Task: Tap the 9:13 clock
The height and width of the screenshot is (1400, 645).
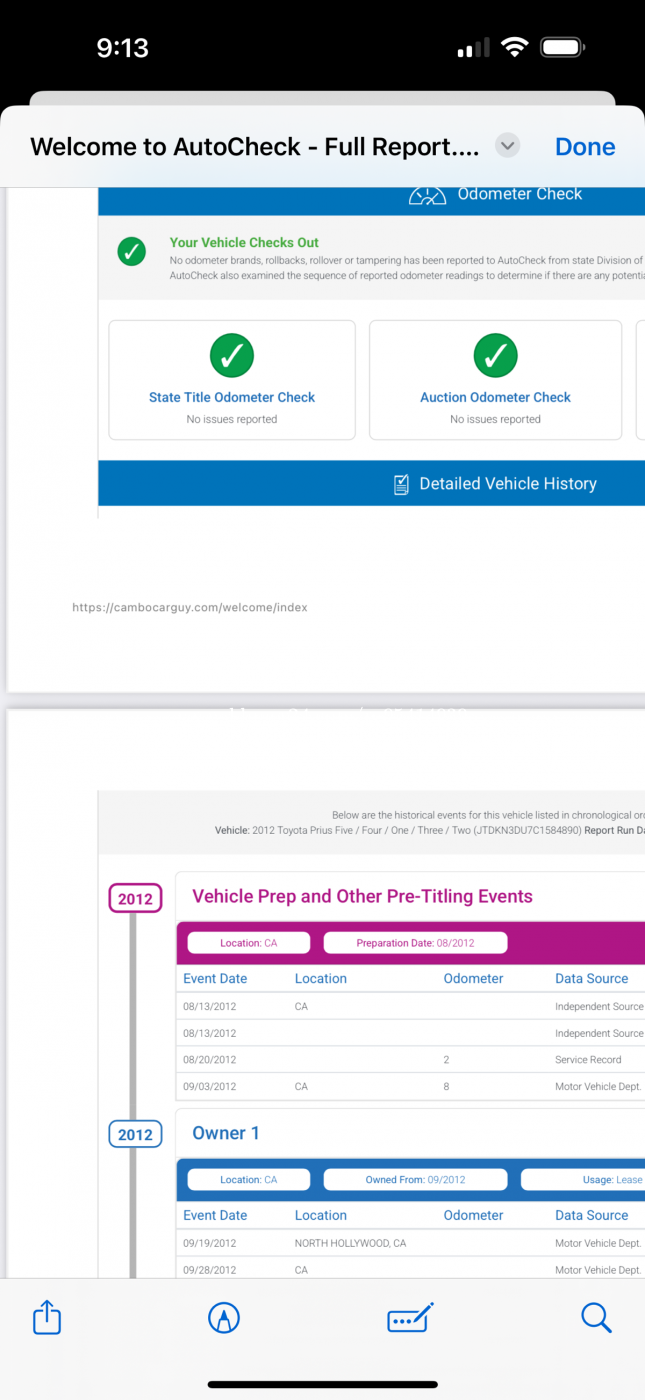Action: 123,47
